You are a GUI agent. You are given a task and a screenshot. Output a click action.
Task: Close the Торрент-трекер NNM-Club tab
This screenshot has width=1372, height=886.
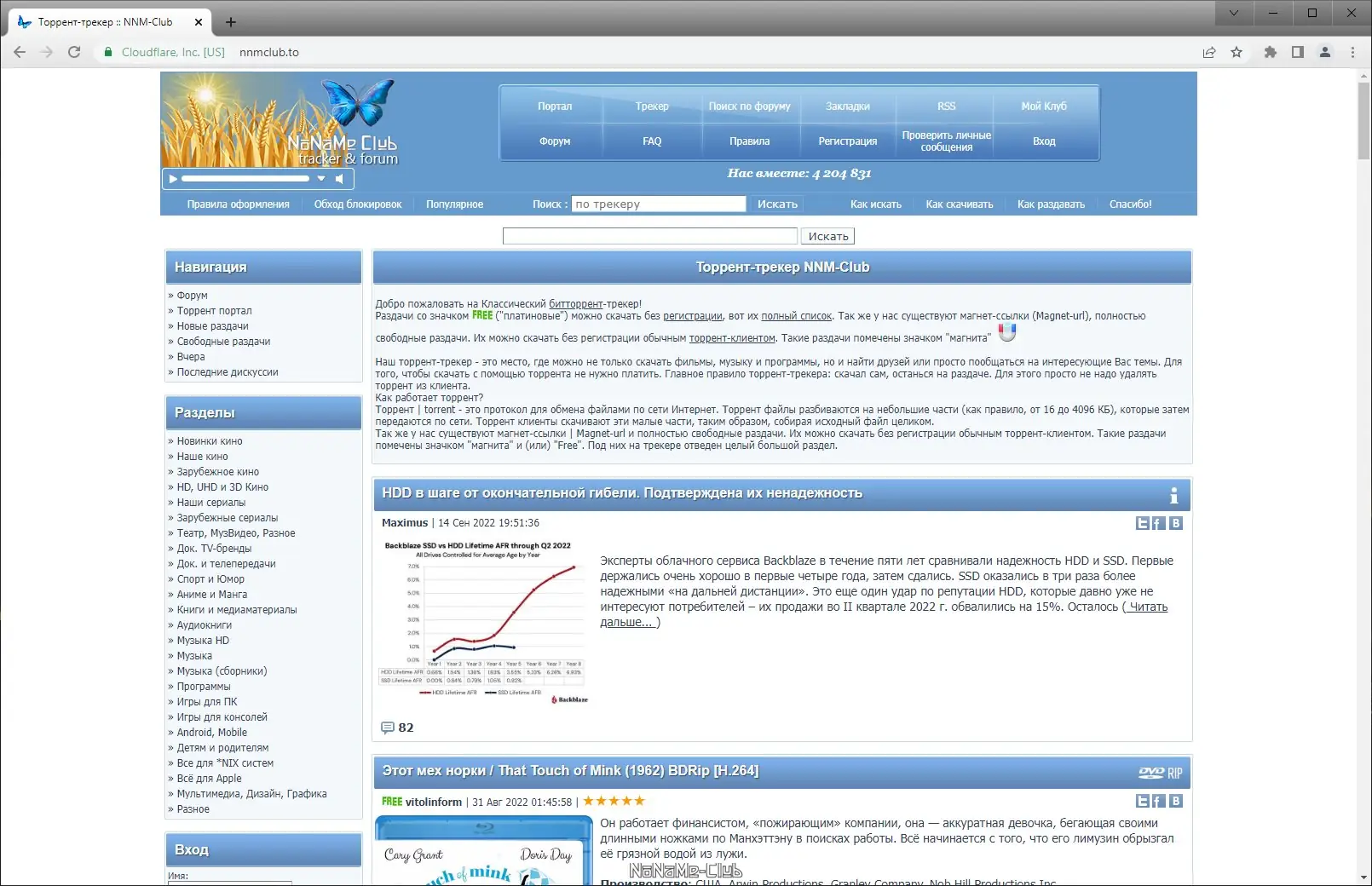199,22
